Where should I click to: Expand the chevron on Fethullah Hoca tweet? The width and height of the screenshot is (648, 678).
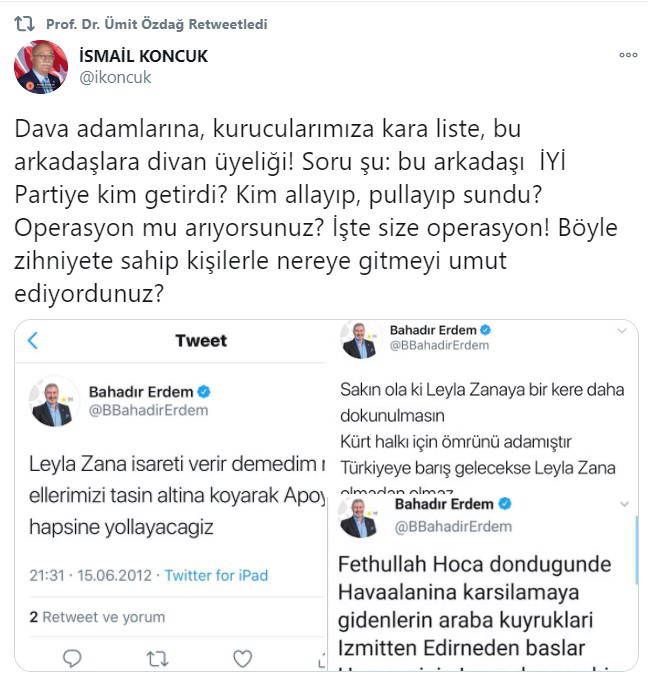pyautogui.click(x=624, y=504)
